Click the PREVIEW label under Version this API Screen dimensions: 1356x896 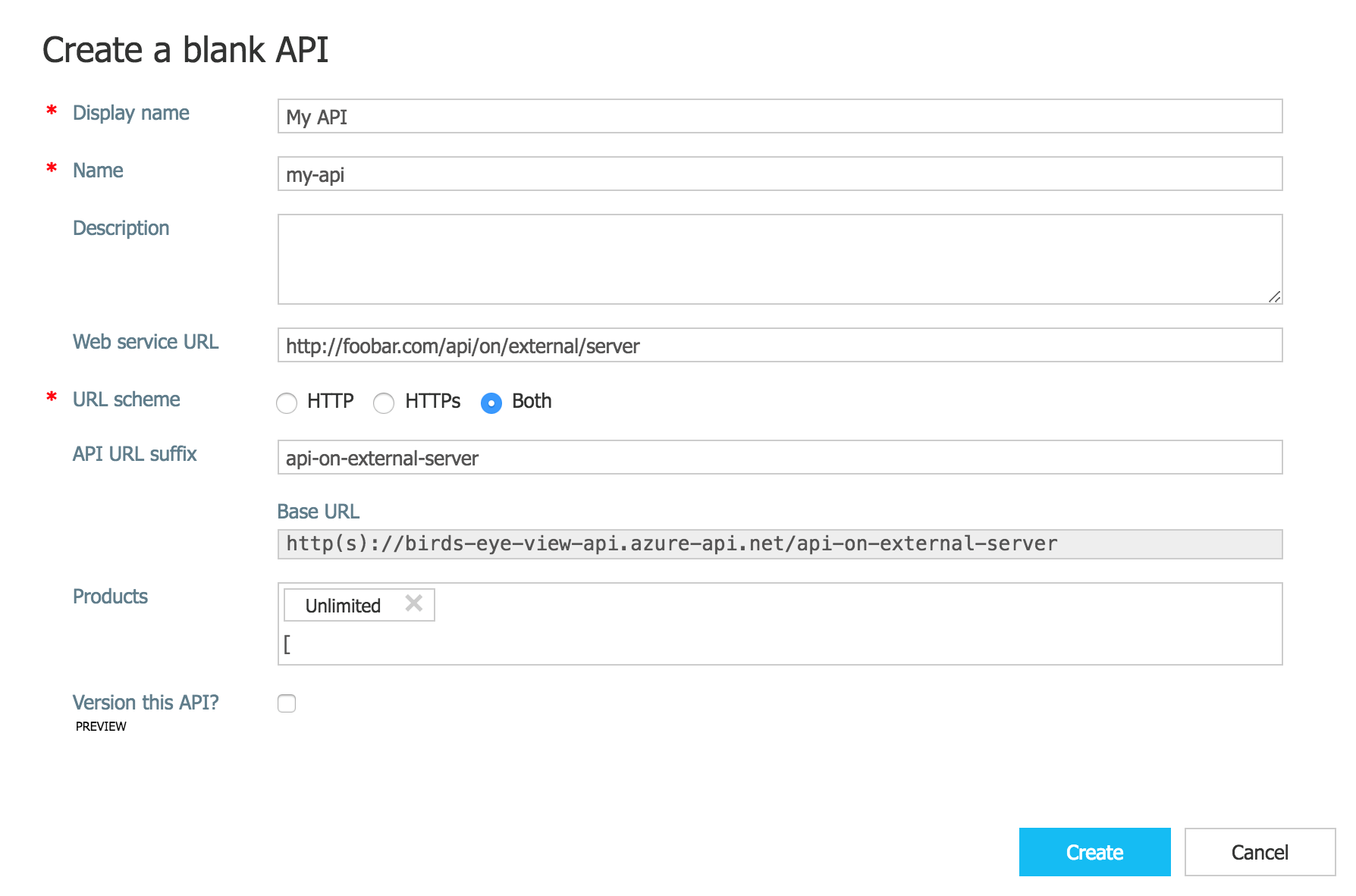point(100,725)
